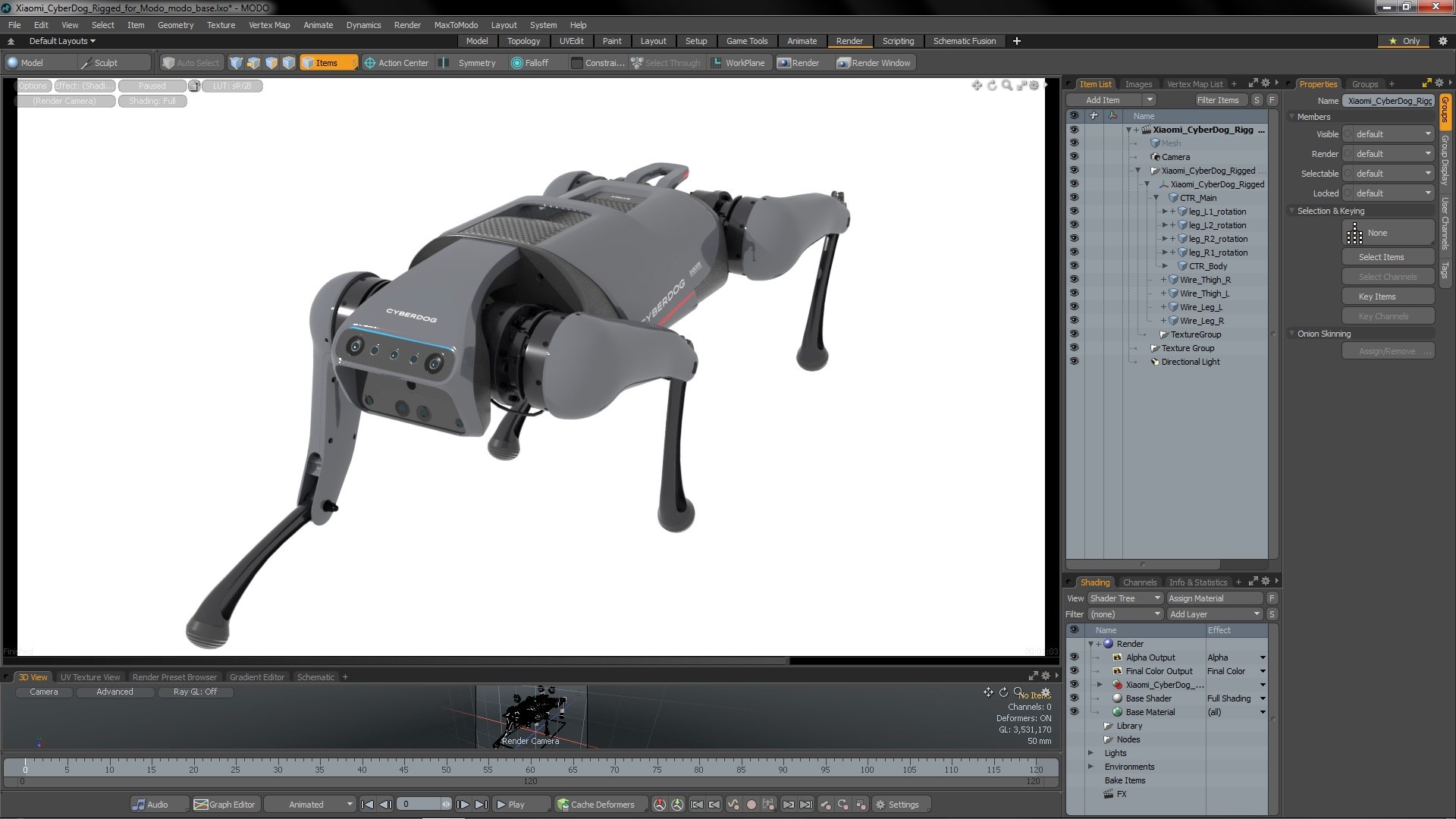The width and height of the screenshot is (1456, 819).
Task: Open the Geometry menu
Action: point(175,25)
